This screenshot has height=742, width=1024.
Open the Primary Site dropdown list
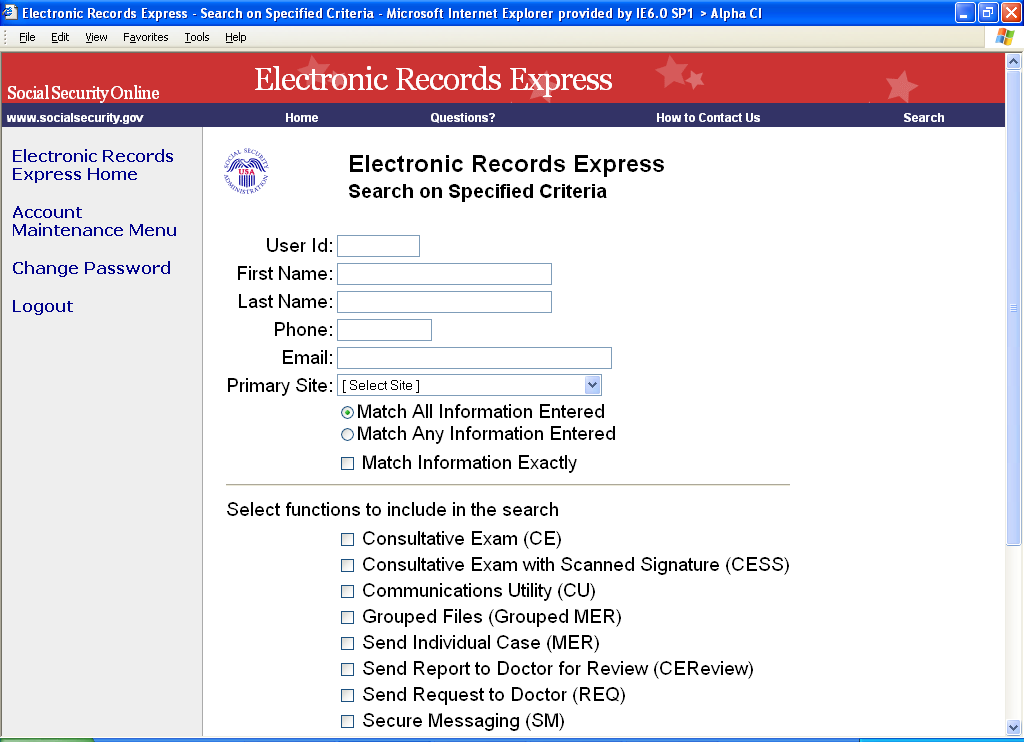pyautogui.click(x=469, y=385)
